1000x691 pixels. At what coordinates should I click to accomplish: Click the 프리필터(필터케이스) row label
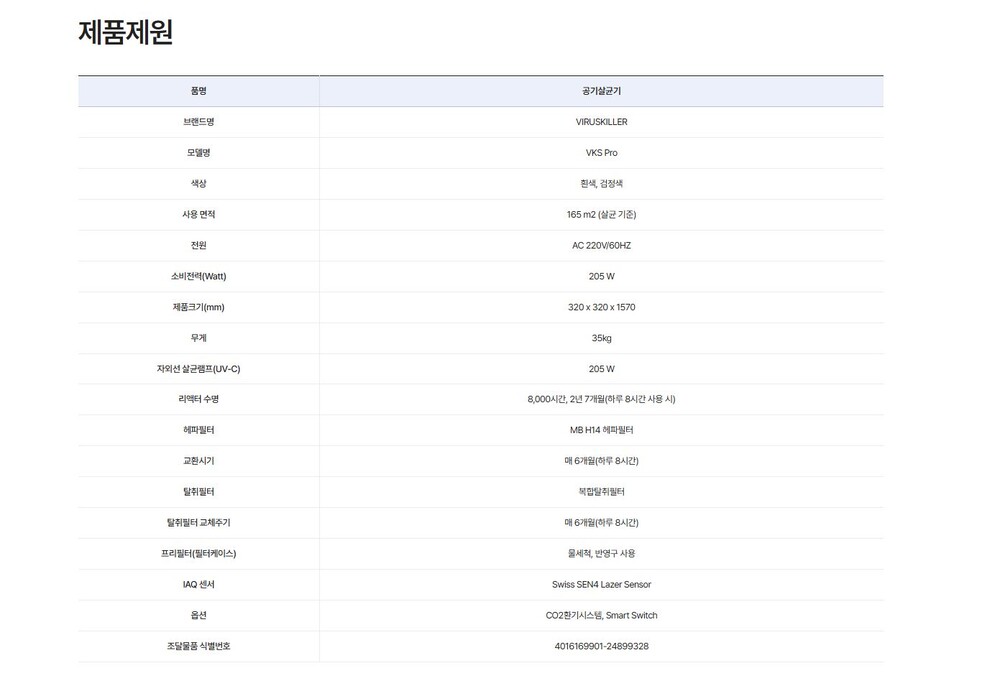pos(198,553)
